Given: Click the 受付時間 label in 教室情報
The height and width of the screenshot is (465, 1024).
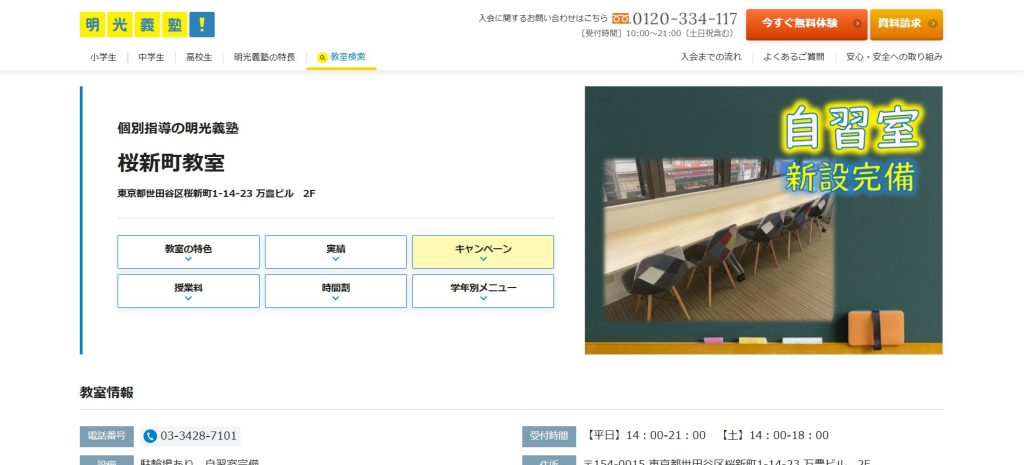Looking at the screenshot, I should coord(549,436).
